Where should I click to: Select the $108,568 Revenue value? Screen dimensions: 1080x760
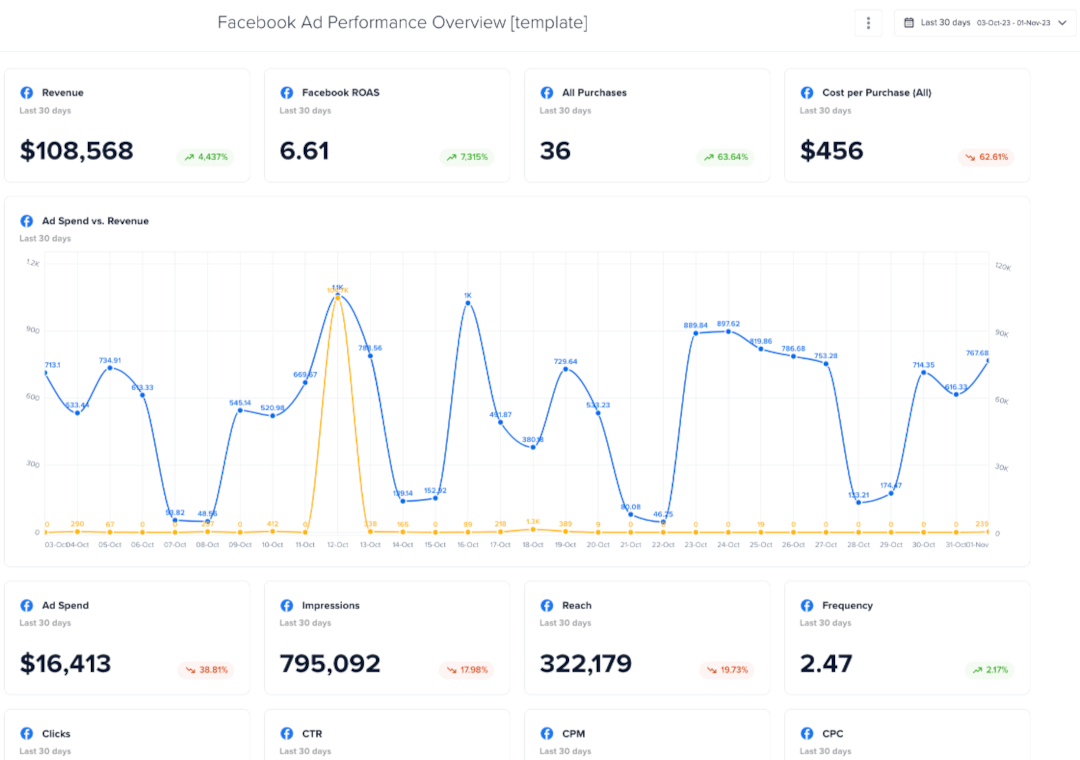pos(76,151)
